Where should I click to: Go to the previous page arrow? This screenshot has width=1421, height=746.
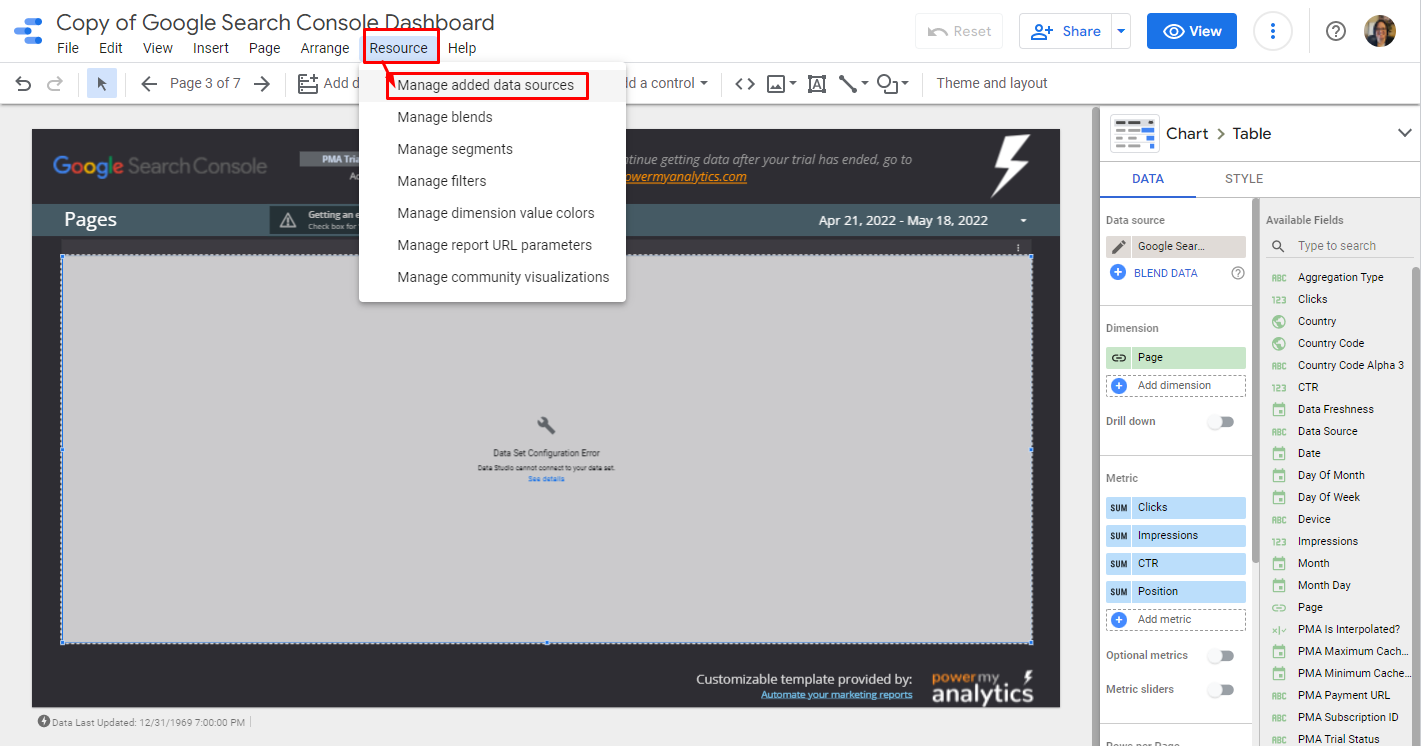click(x=149, y=84)
